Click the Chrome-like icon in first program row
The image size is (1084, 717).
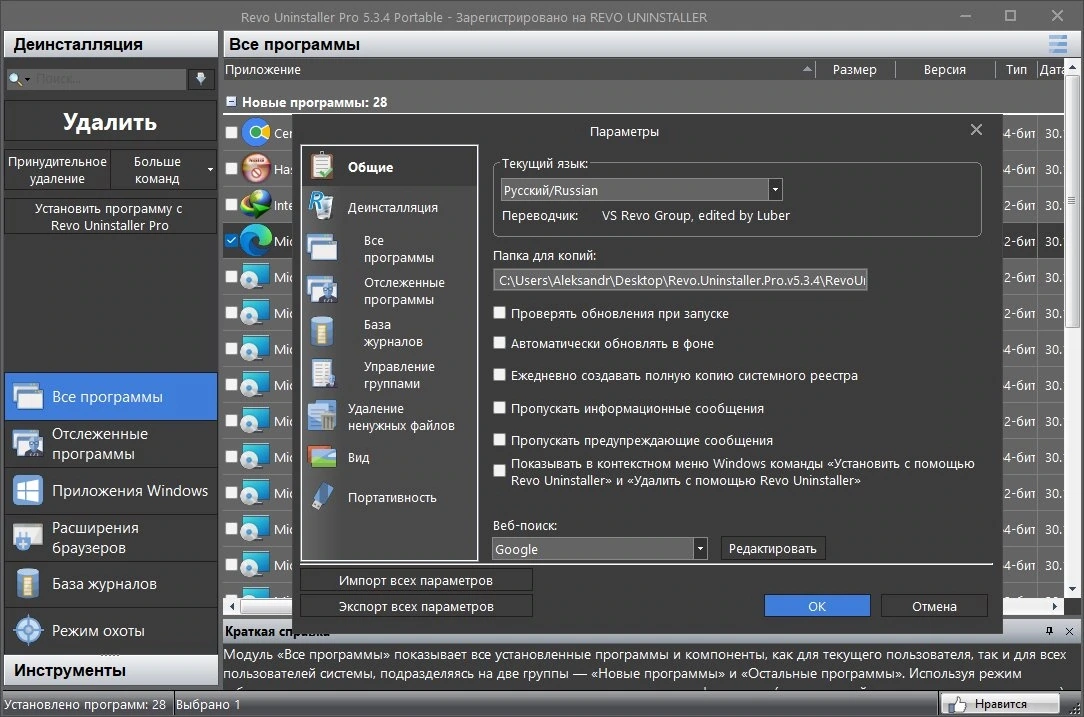(256, 132)
